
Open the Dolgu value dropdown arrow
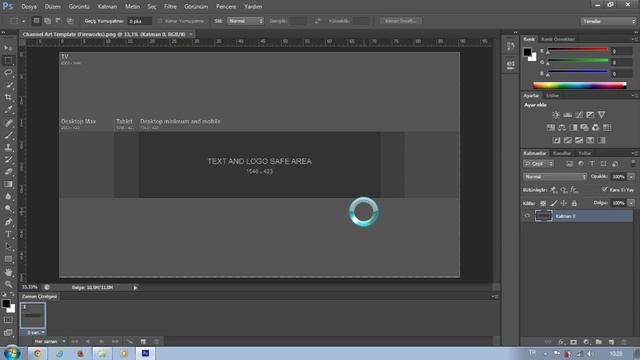click(631, 203)
